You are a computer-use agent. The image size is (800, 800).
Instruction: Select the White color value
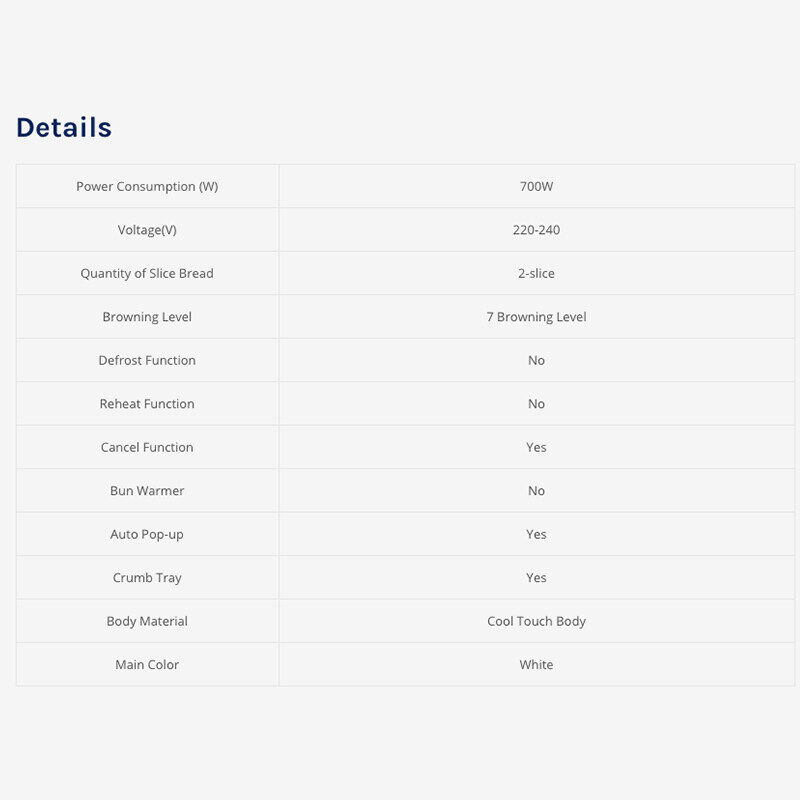(x=536, y=665)
